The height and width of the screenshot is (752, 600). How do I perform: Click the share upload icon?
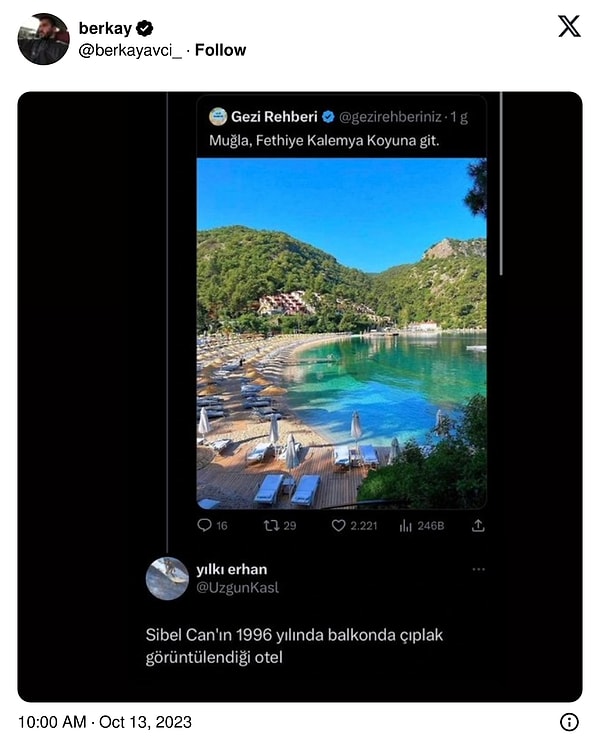pyautogui.click(x=478, y=525)
